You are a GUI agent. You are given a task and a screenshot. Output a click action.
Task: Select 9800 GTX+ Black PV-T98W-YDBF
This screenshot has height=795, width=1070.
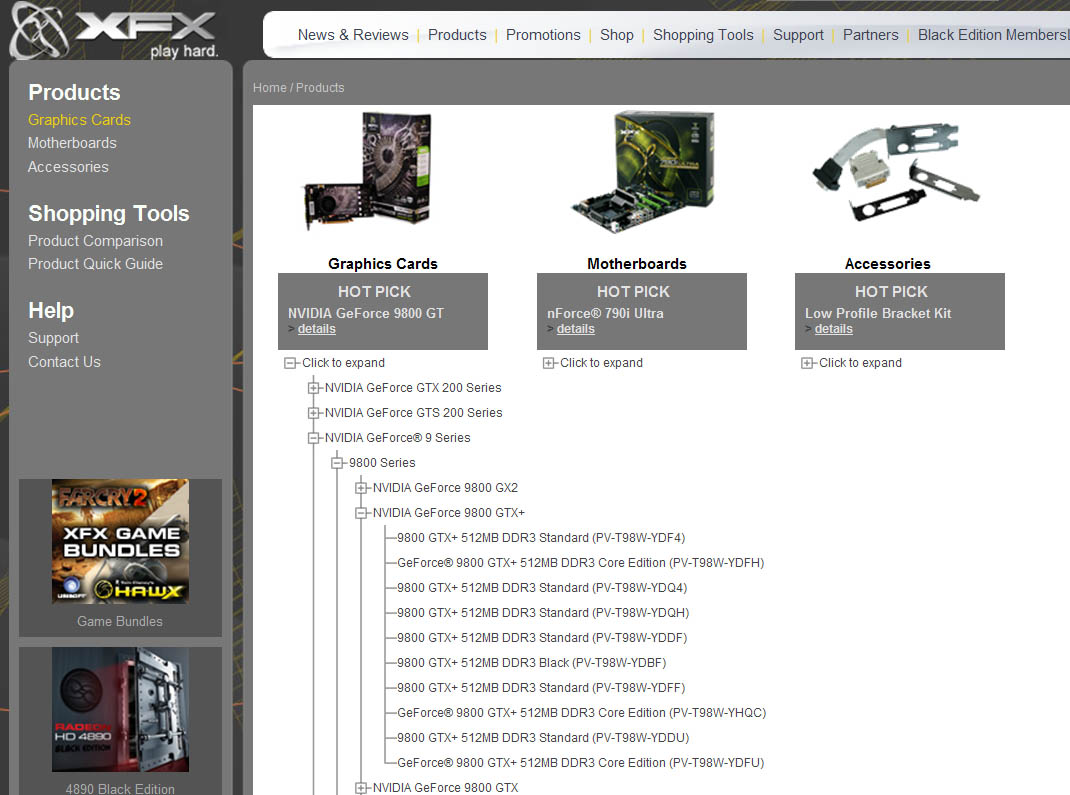[532, 663]
